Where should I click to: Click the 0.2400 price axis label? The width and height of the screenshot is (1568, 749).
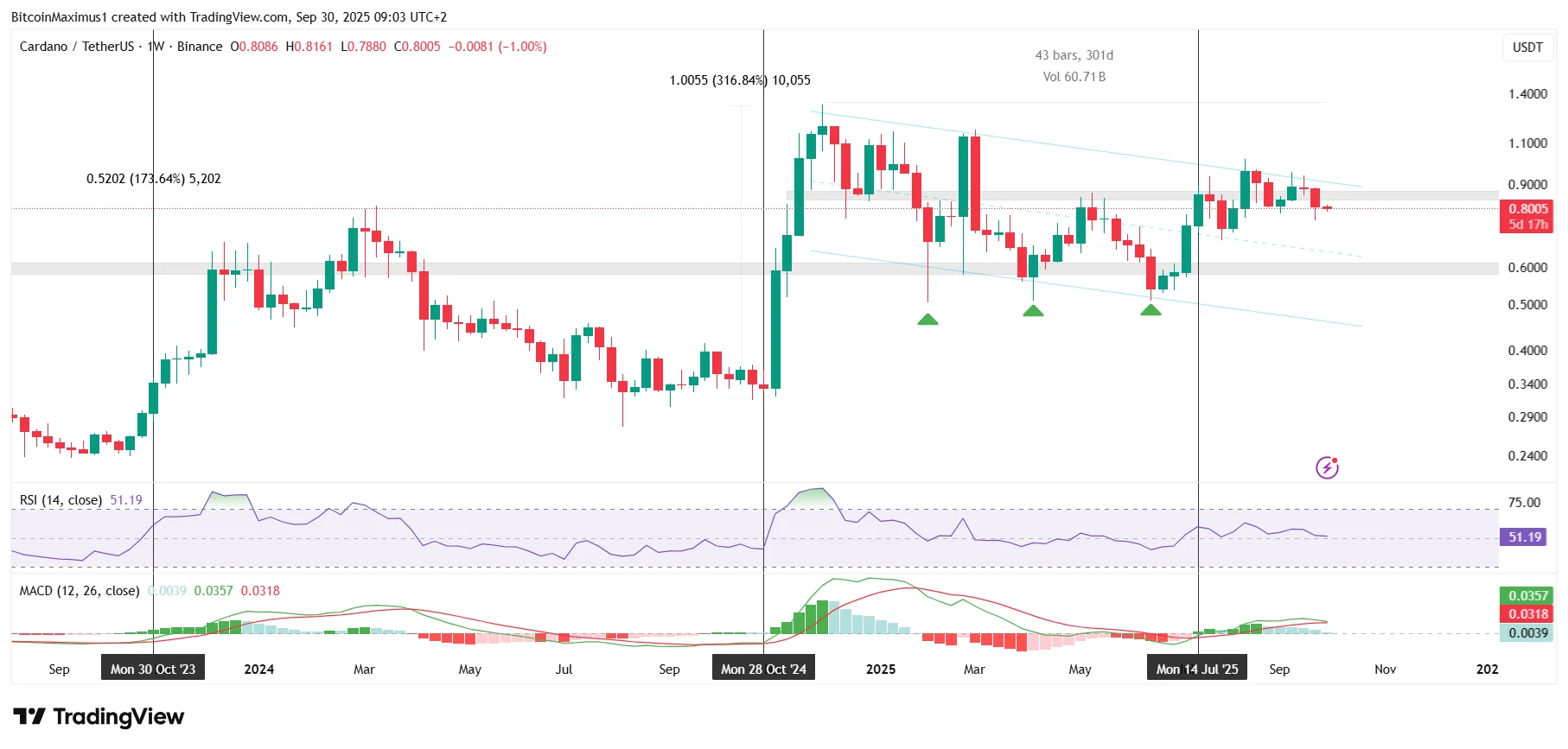click(x=1527, y=456)
